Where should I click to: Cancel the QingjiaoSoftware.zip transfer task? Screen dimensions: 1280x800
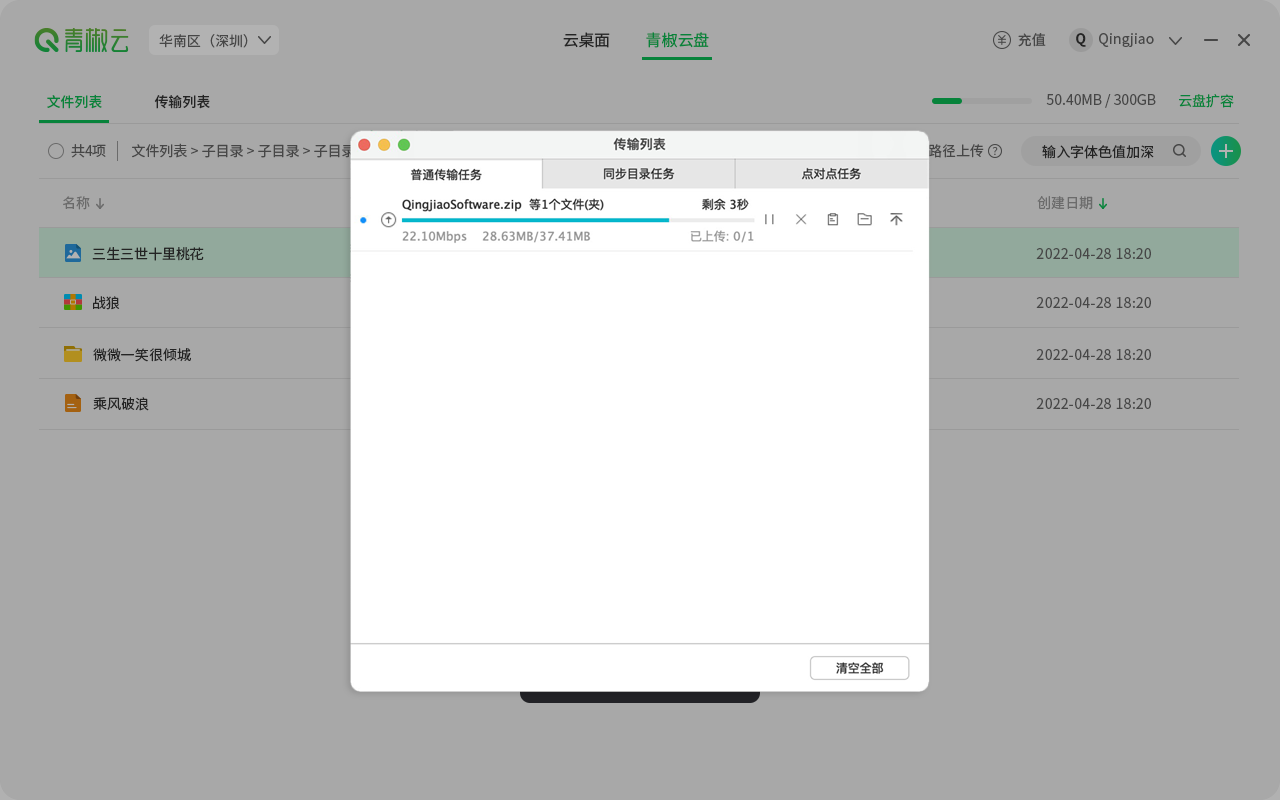click(x=801, y=219)
